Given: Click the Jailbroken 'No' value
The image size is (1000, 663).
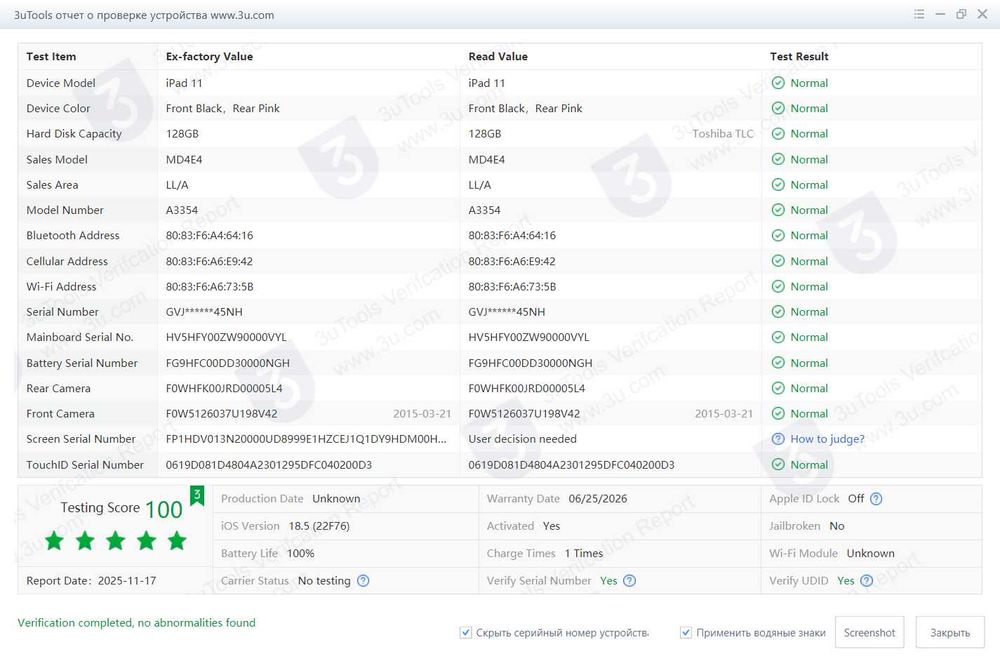Looking at the screenshot, I should click(837, 526).
